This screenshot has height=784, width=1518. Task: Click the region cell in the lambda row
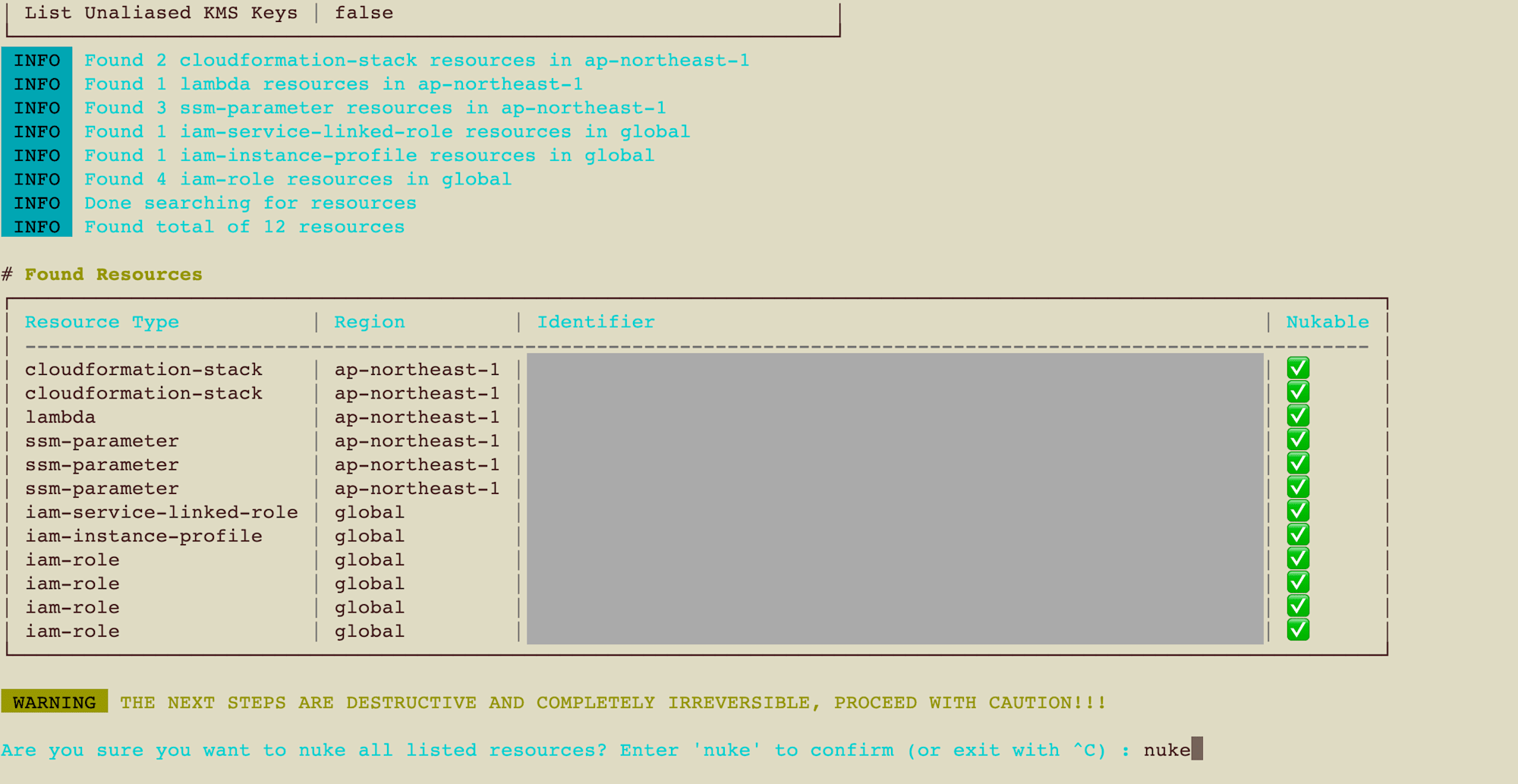tap(417, 417)
